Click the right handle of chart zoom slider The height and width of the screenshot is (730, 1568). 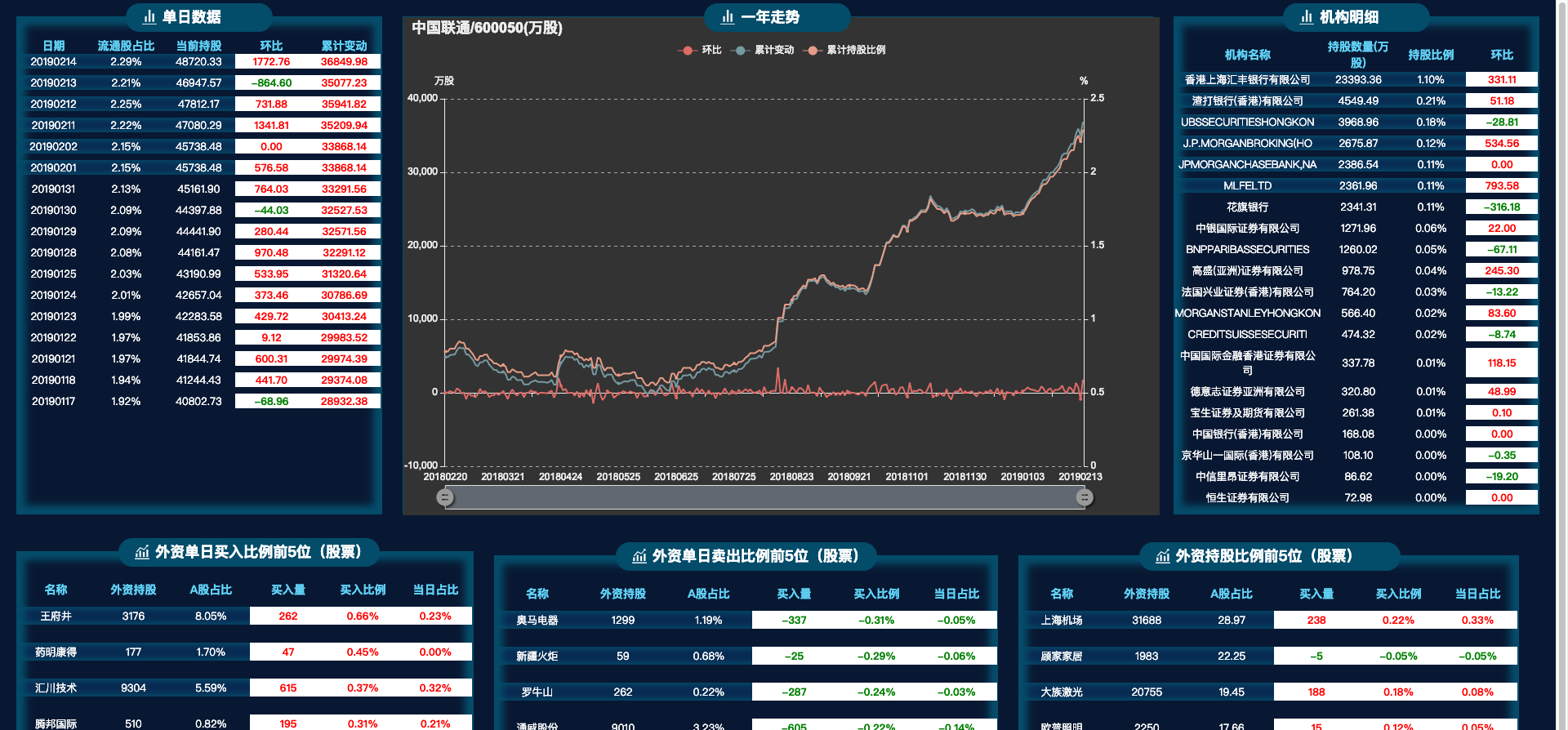click(1085, 497)
